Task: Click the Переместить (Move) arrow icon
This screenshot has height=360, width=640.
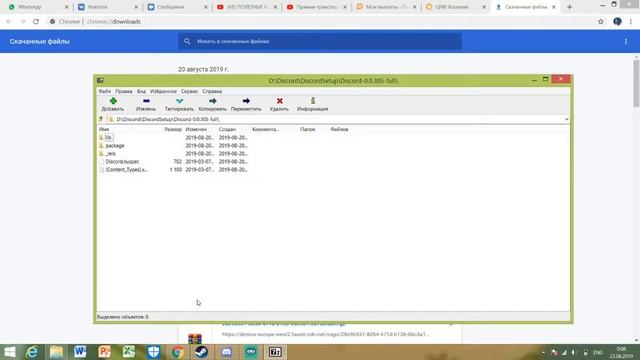Action: tap(246, 101)
